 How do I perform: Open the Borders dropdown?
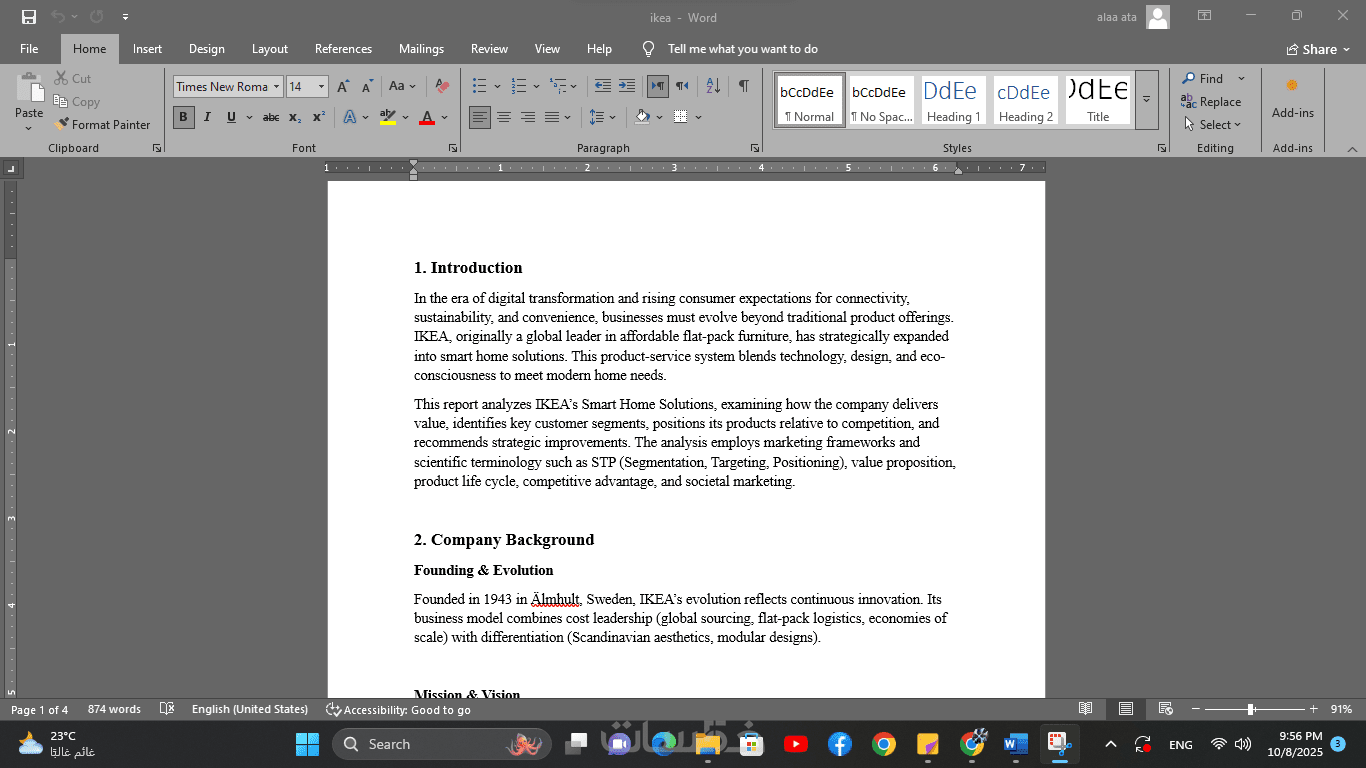tap(698, 117)
